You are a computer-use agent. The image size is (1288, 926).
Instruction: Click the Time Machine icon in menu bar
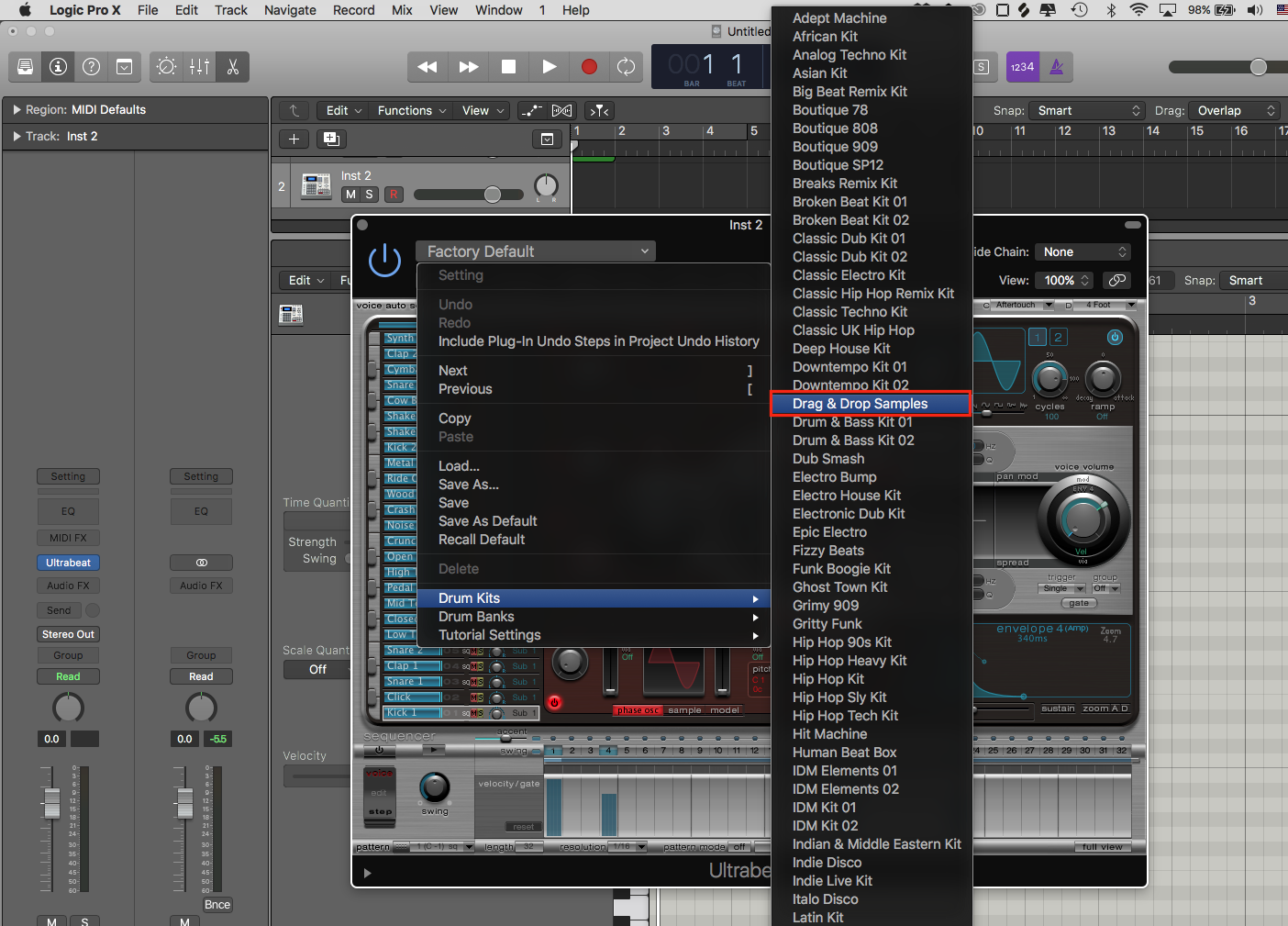[x=1080, y=10]
